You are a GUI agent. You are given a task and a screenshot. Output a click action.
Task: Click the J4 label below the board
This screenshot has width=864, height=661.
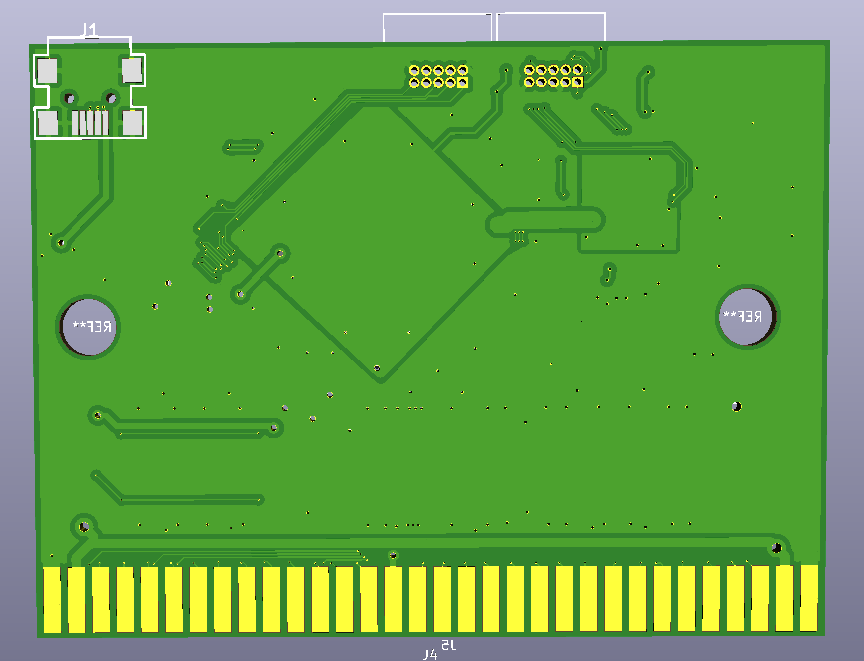(x=430, y=654)
